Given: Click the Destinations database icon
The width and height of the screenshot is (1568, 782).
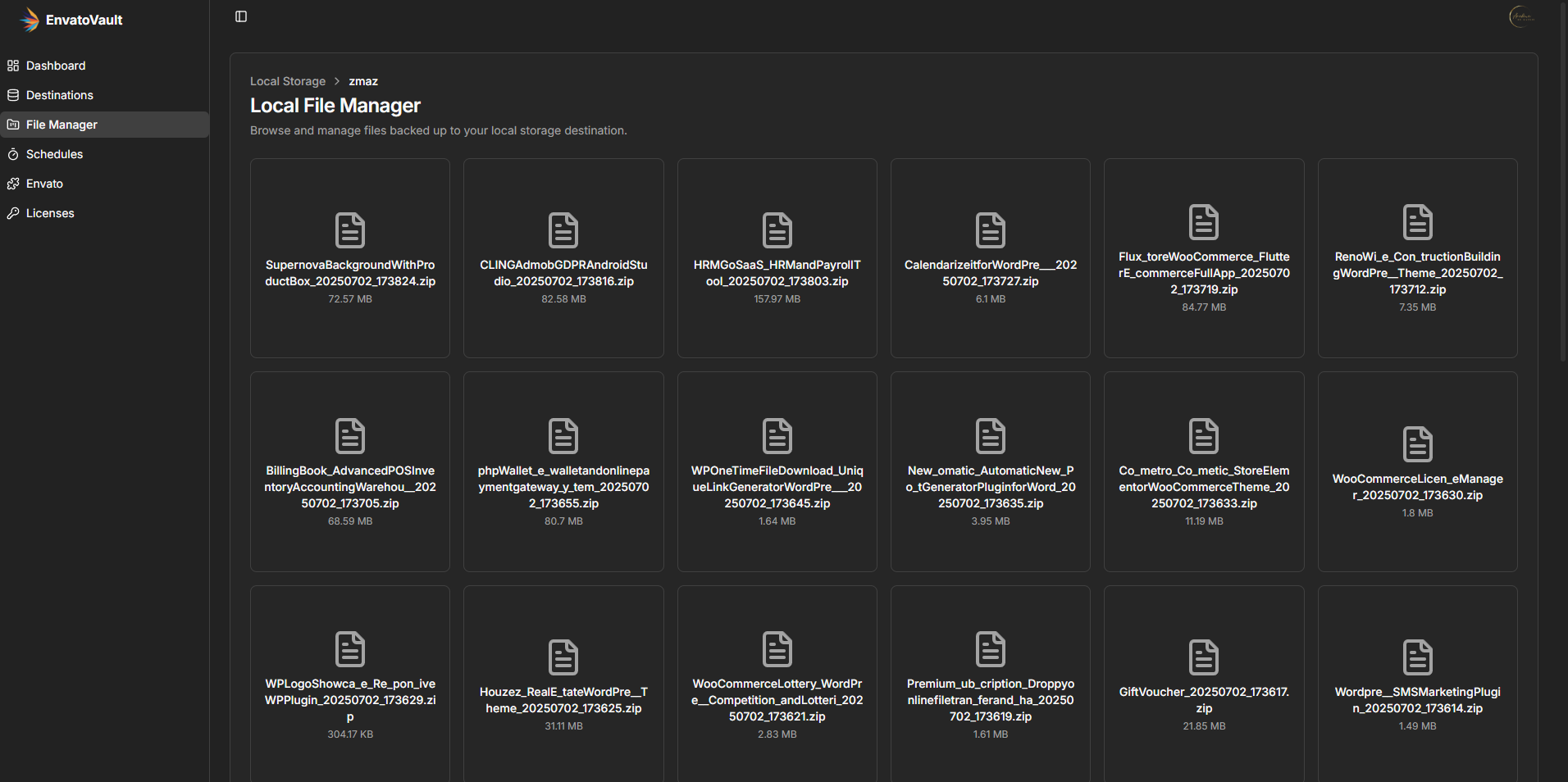Looking at the screenshot, I should pos(13,95).
